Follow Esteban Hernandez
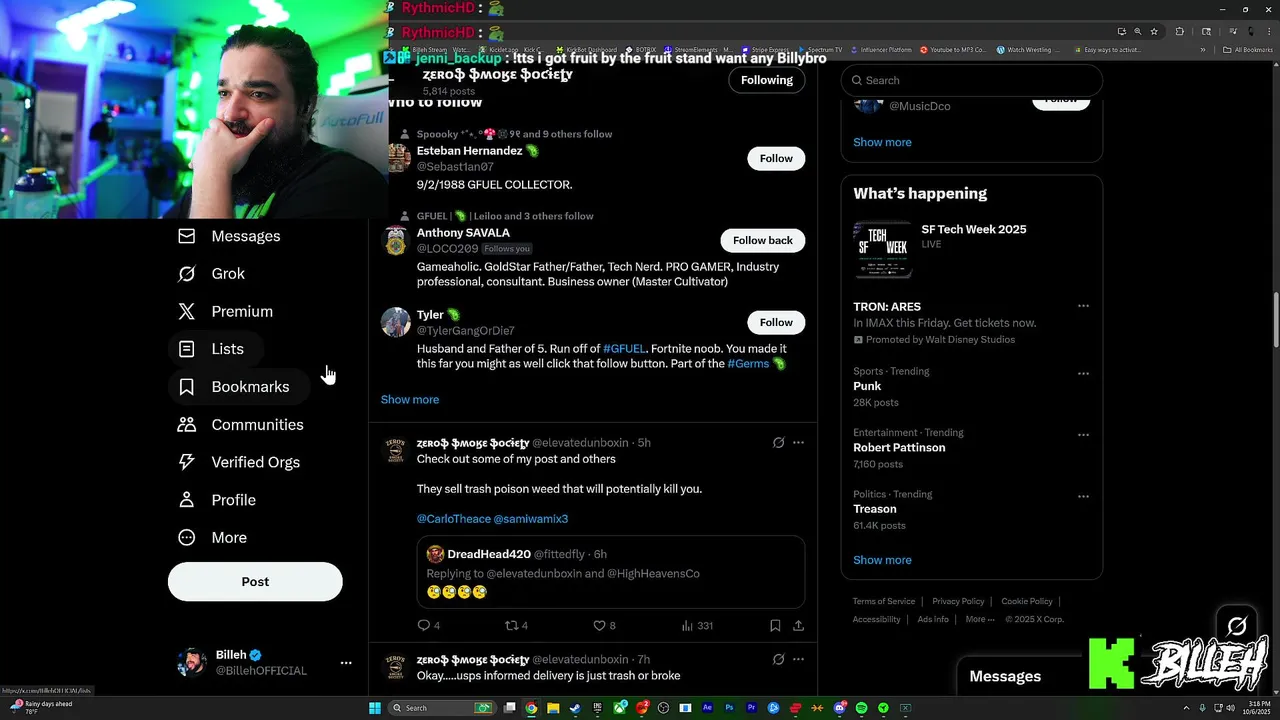 pos(776,158)
